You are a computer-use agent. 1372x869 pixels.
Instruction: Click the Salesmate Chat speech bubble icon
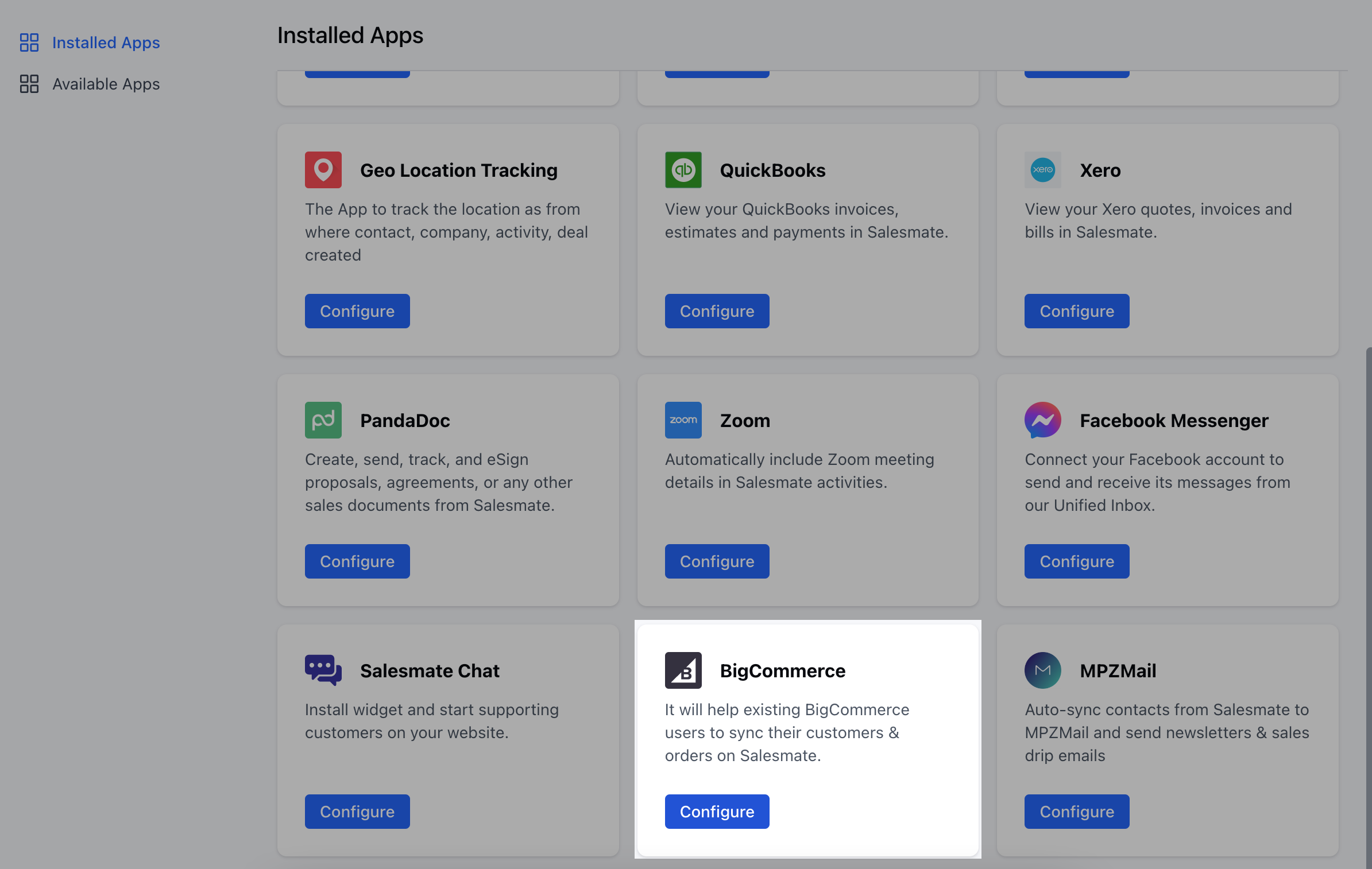tap(323, 670)
